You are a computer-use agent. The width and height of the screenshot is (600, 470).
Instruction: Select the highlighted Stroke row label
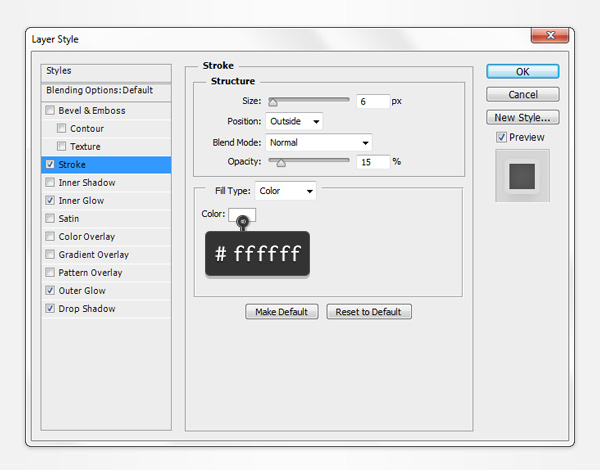(x=72, y=165)
